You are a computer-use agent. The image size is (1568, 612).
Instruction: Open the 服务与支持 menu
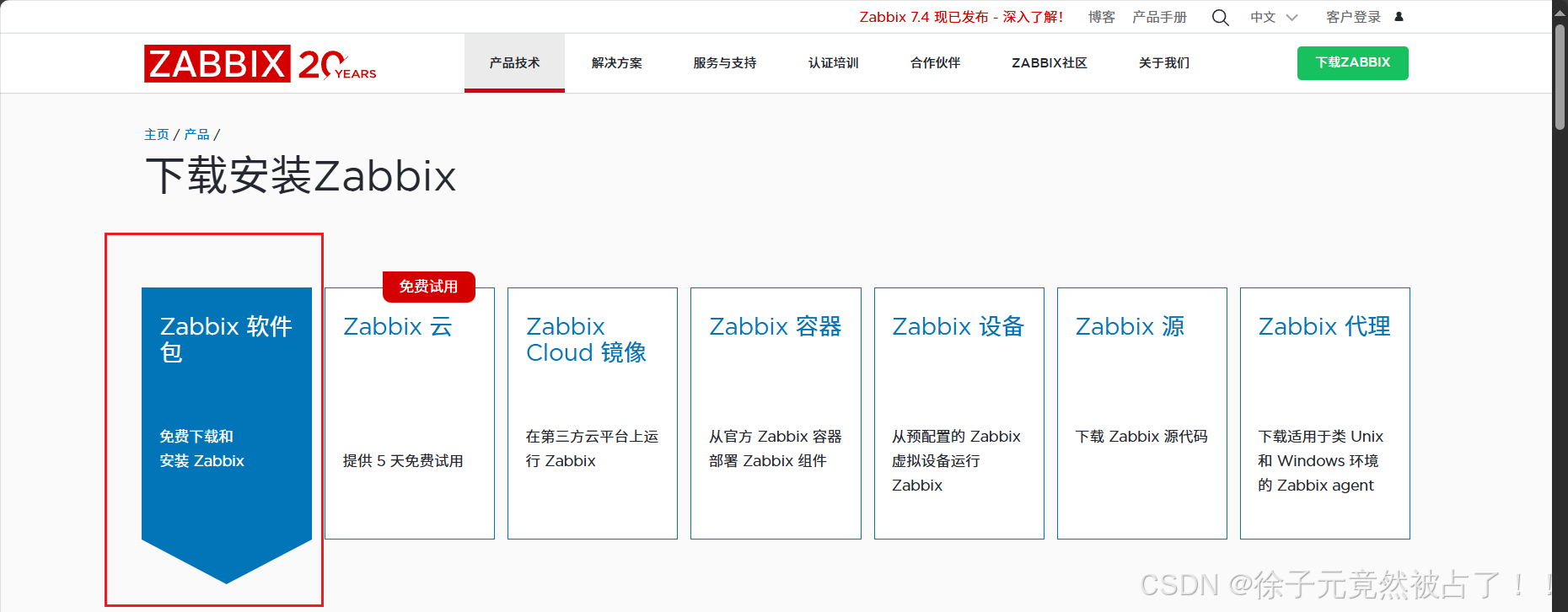click(724, 63)
